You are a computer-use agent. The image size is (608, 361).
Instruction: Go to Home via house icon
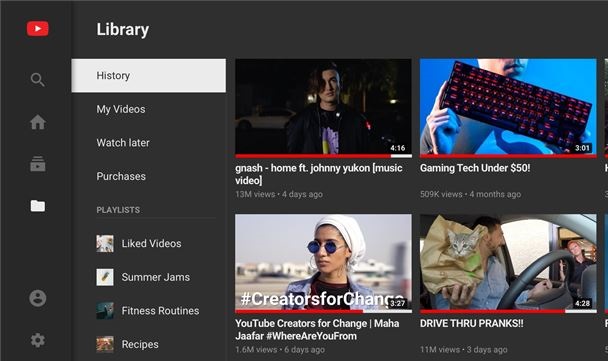(x=38, y=122)
